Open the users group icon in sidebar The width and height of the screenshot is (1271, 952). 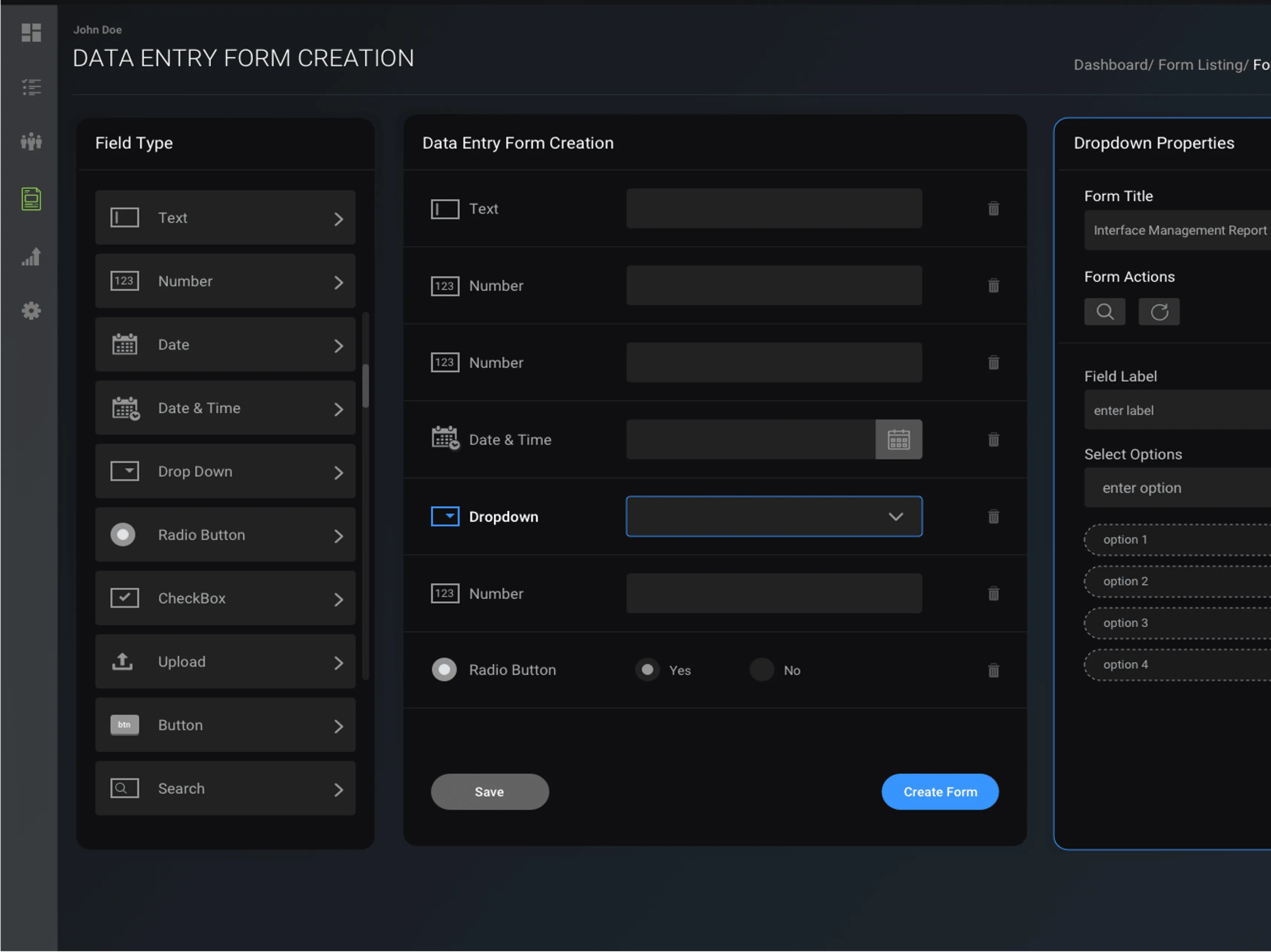tap(31, 142)
